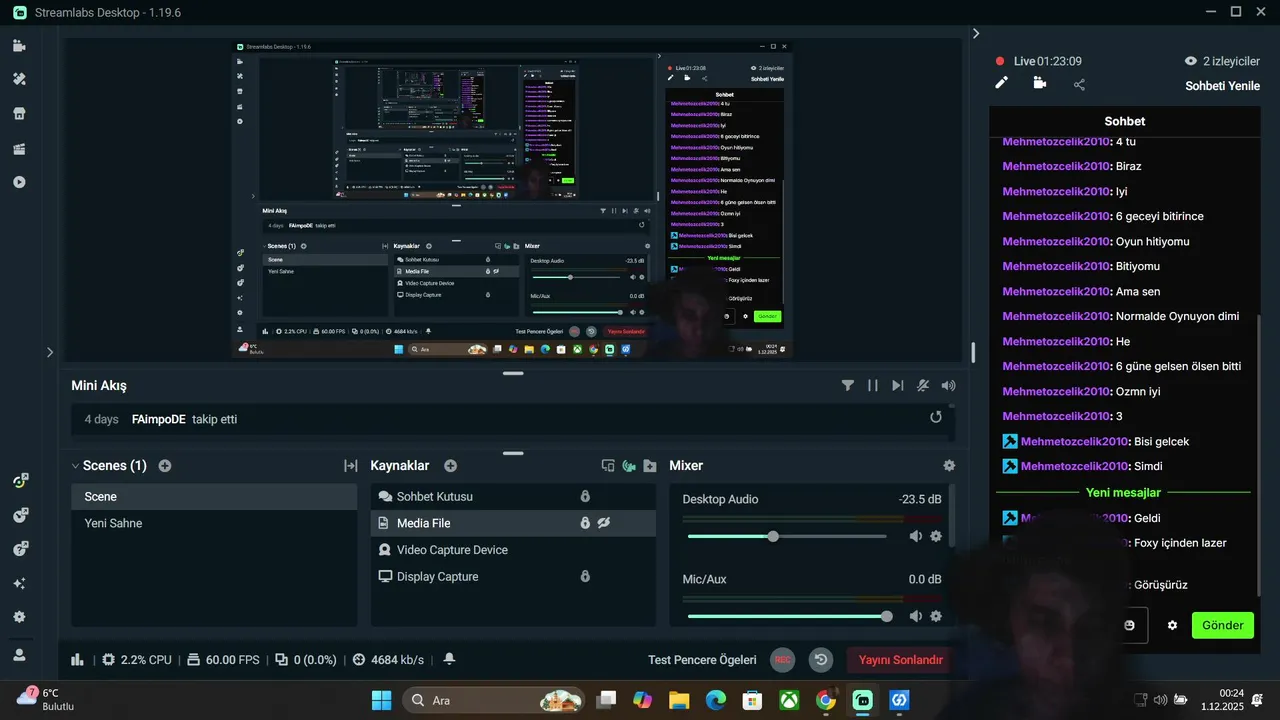Open Mixer advanced settings gear

click(x=949, y=466)
